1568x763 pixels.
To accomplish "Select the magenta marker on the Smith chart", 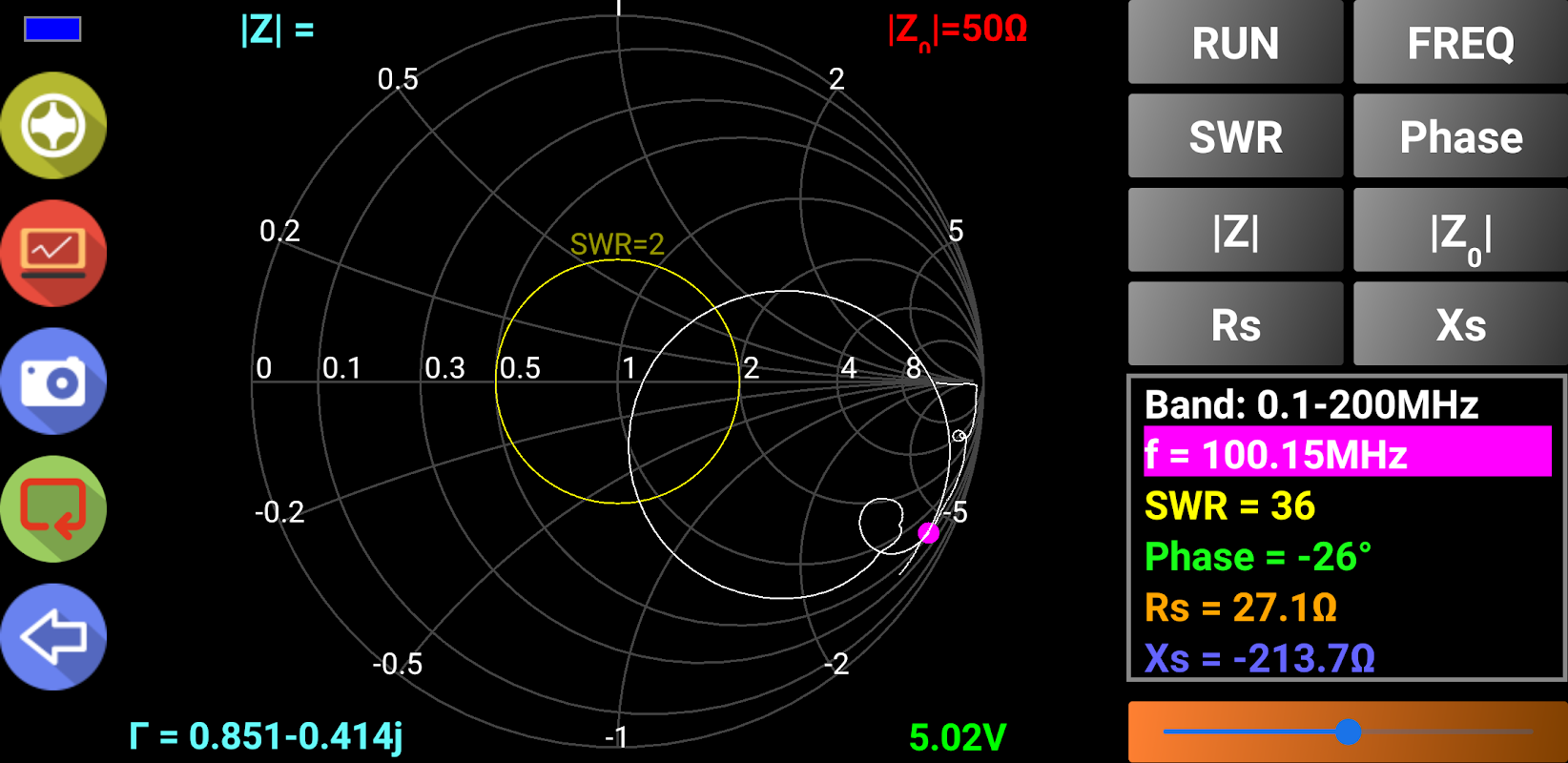I will pos(928,533).
